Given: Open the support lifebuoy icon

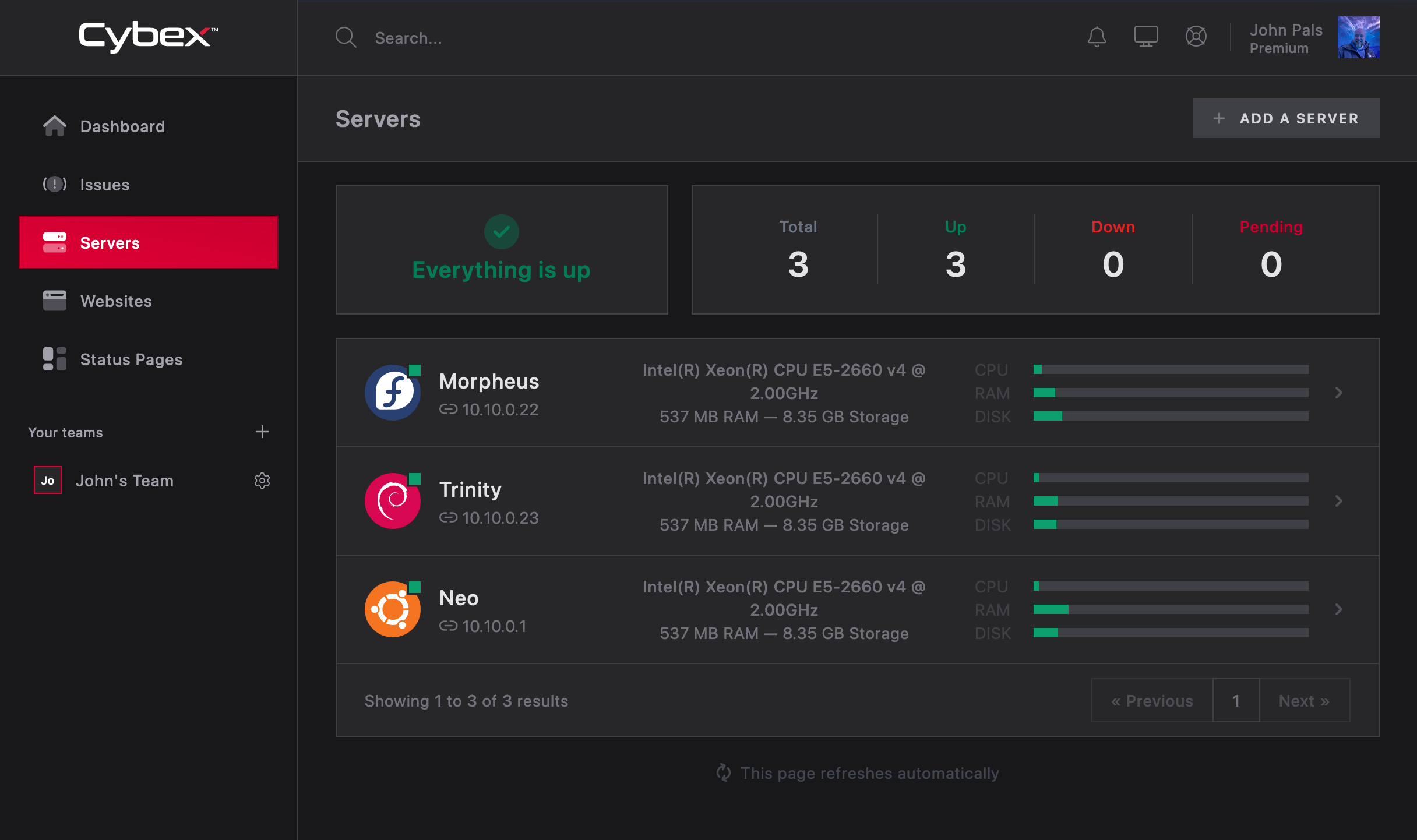Looking at the screenshot, I should click(1196, 37).
